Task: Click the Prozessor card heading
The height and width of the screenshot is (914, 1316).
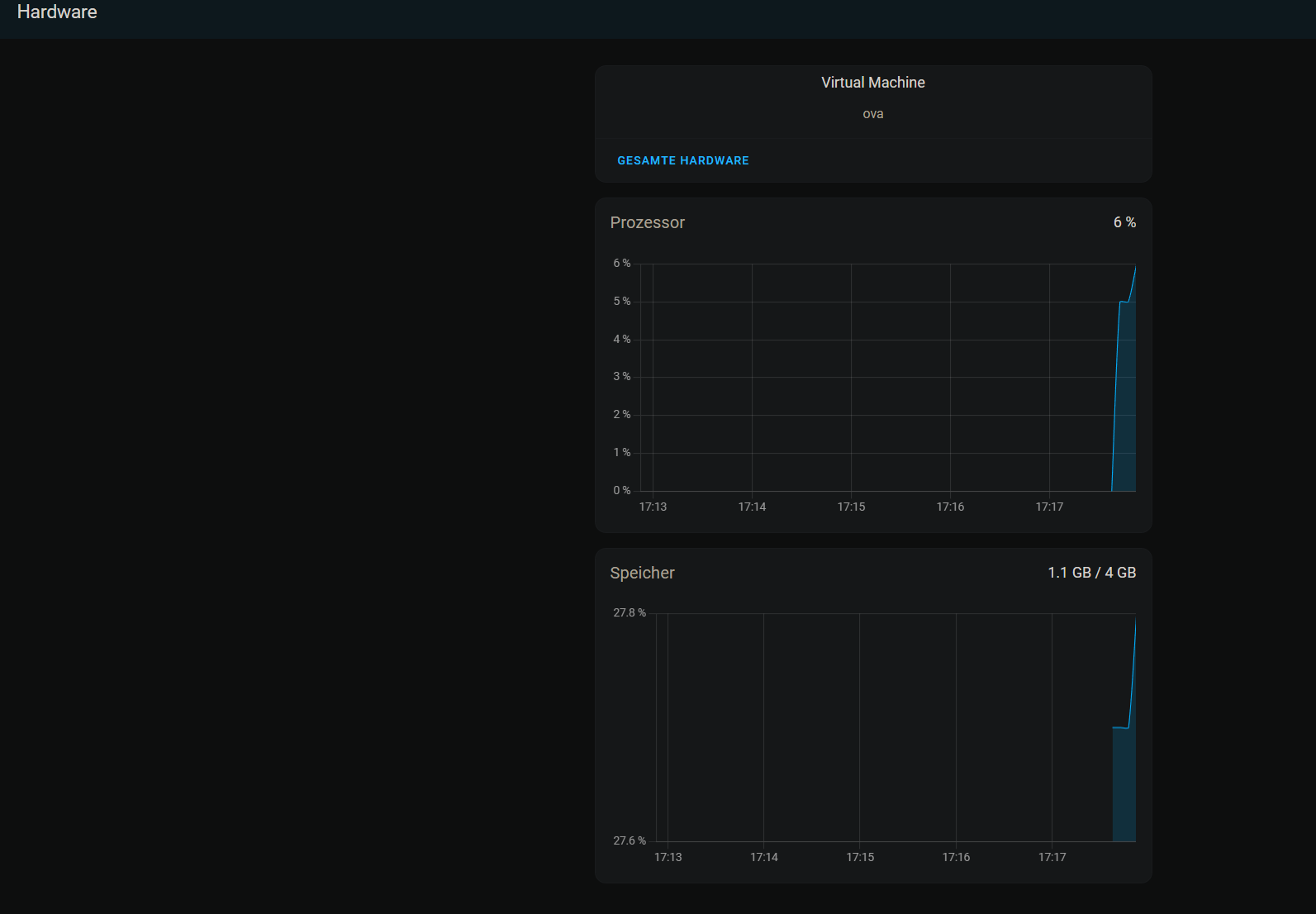Action: [x=647, y=222]
